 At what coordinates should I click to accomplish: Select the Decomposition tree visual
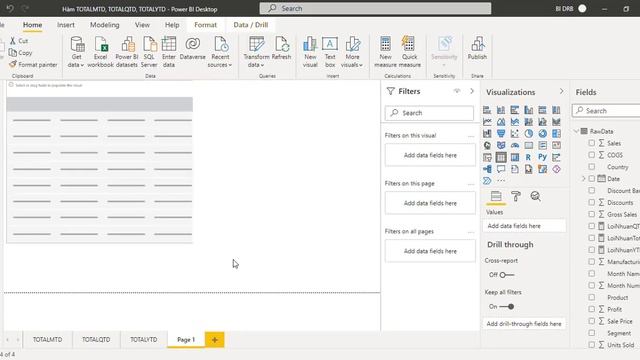click(487, 169)
